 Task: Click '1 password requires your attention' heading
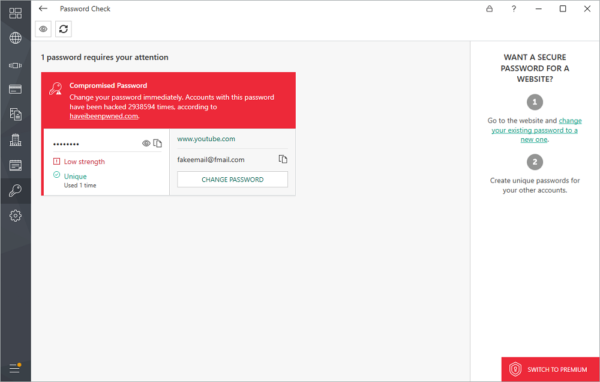point(105,57)
